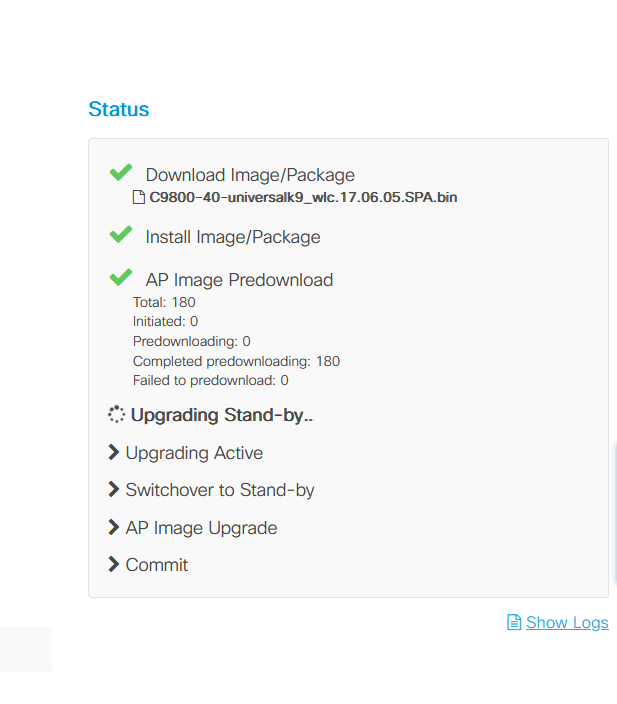Expand the chevron beside Commit
Viewport: 617px width, 704px height.
click(x=114, y=565)
